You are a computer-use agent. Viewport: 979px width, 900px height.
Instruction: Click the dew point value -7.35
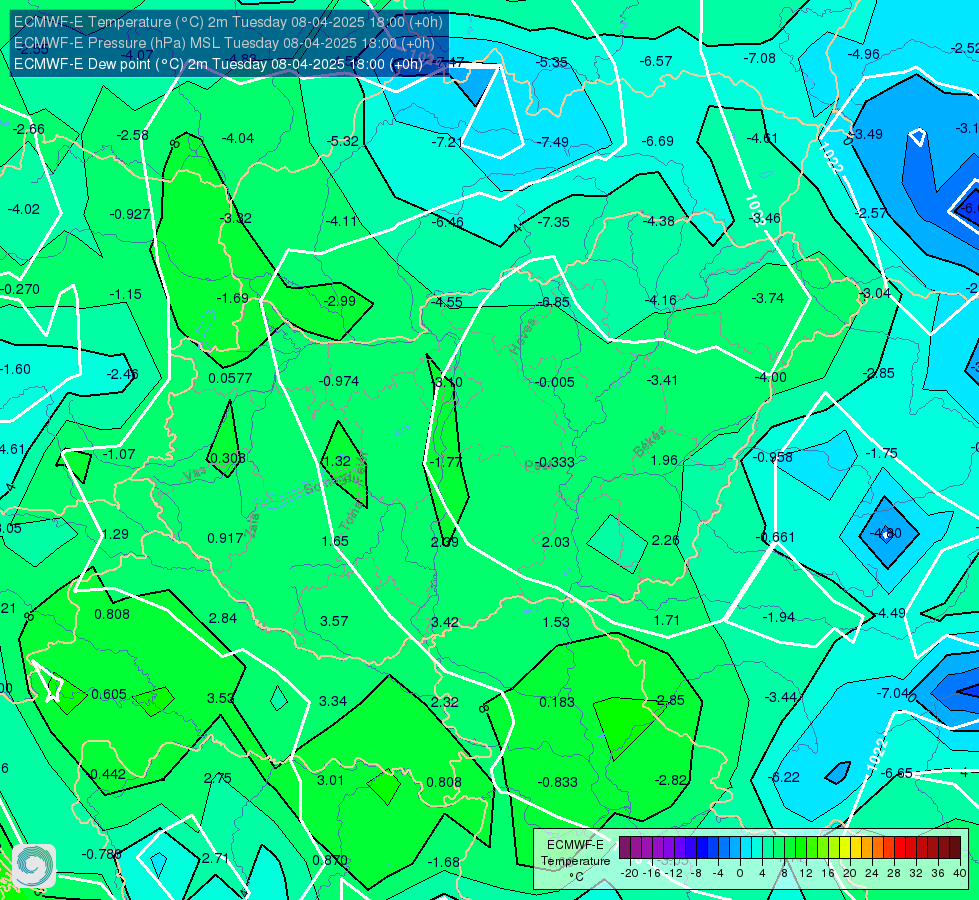click(x=553, y=222)
